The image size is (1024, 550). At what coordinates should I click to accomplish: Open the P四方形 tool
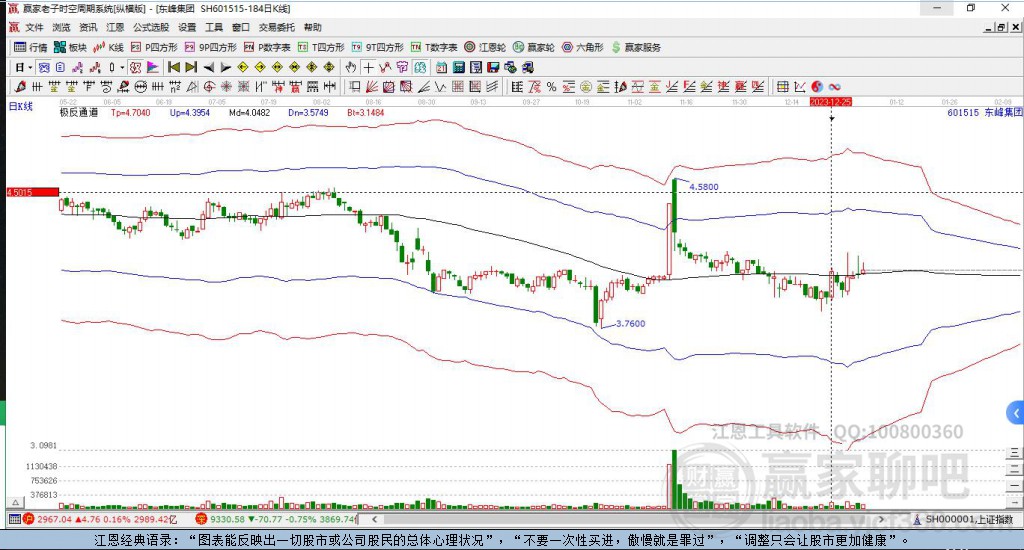154,47
